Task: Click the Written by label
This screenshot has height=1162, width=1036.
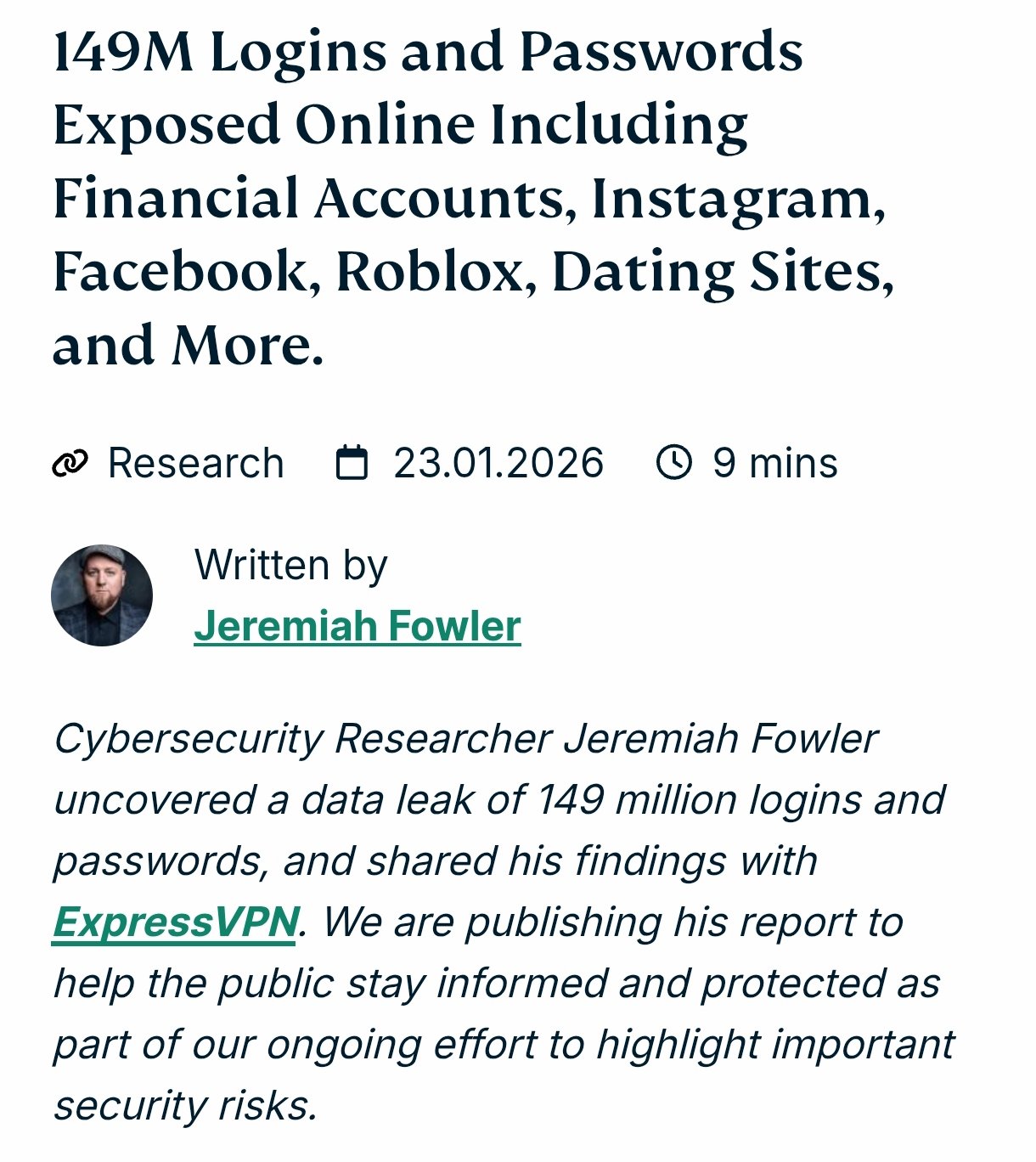Action: [x=290, y=566]
